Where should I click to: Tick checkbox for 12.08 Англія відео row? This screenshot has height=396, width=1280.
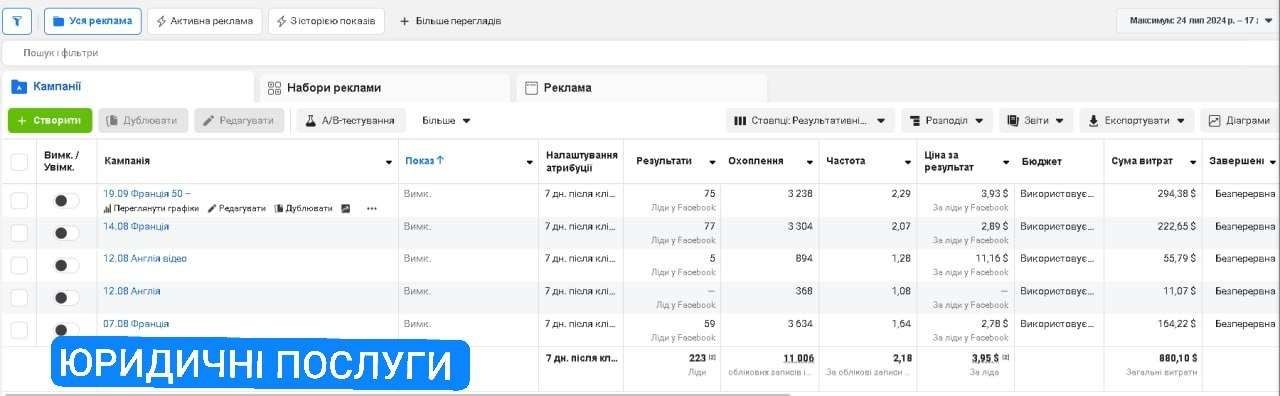pos(19,265)
